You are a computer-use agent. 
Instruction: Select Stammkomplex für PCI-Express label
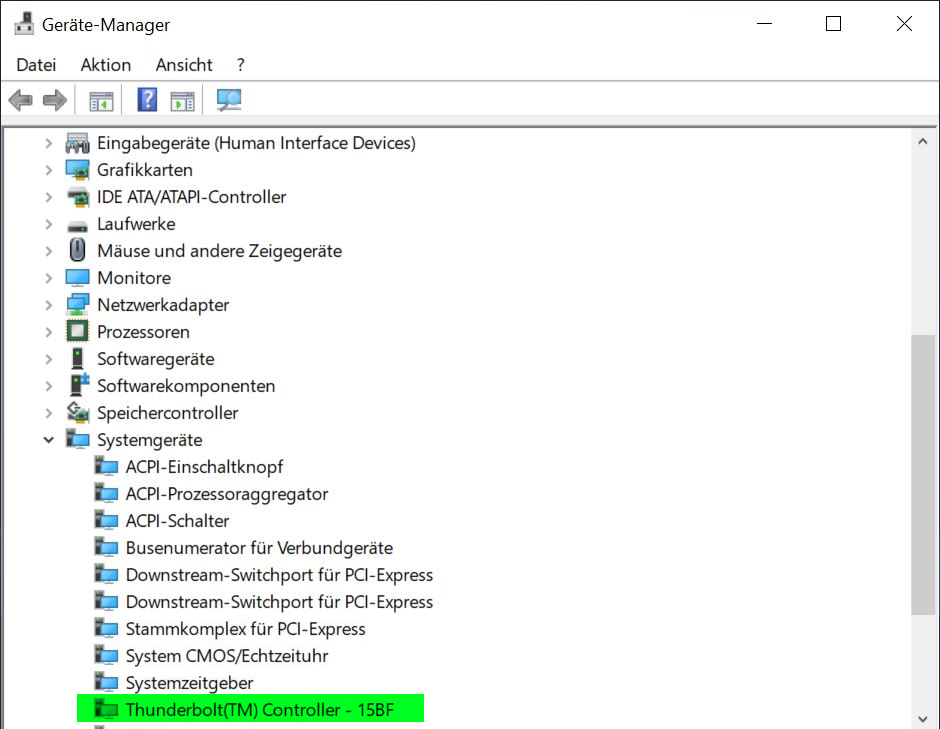[245, 629]
